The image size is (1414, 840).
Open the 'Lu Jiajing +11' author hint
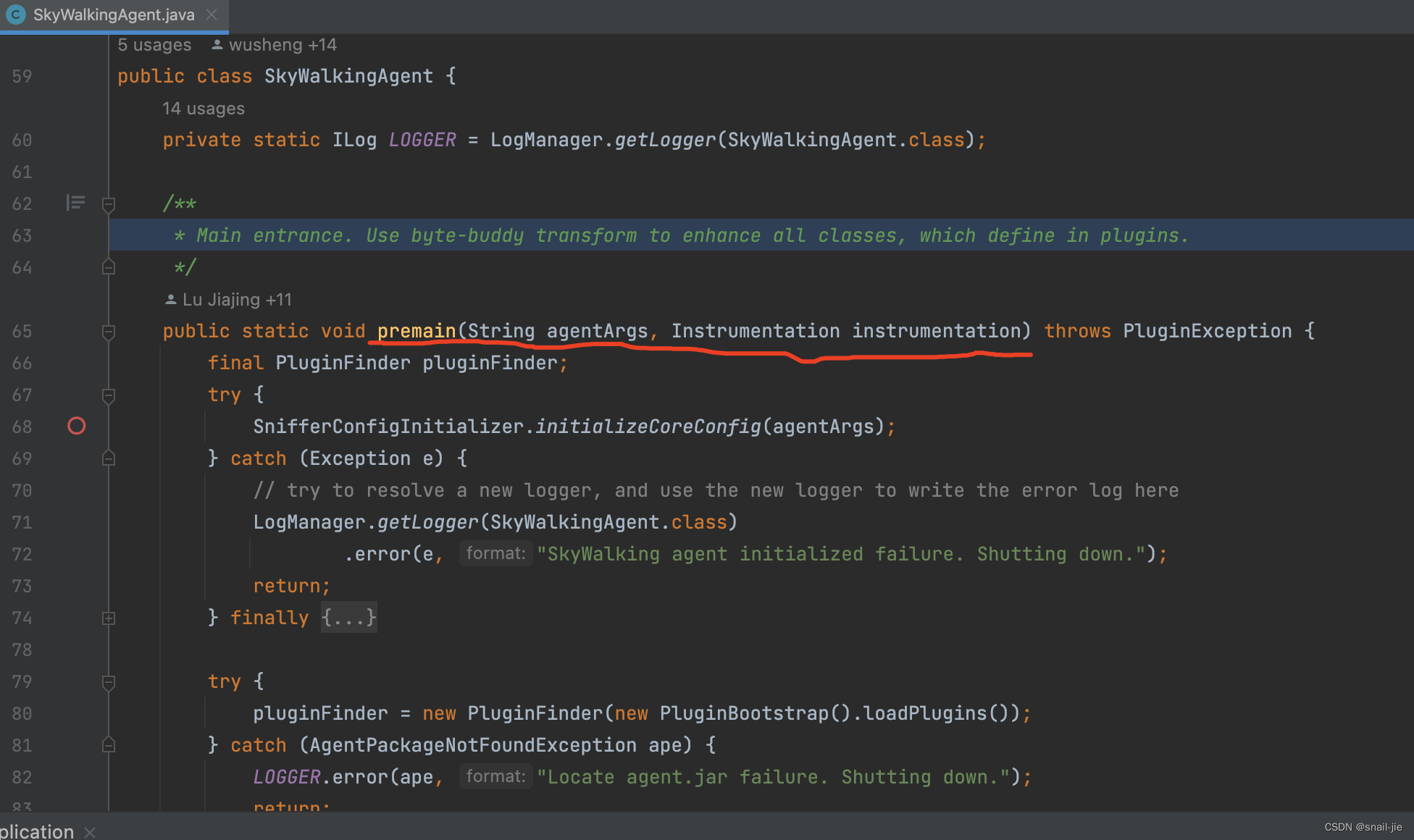coord(228,300)
